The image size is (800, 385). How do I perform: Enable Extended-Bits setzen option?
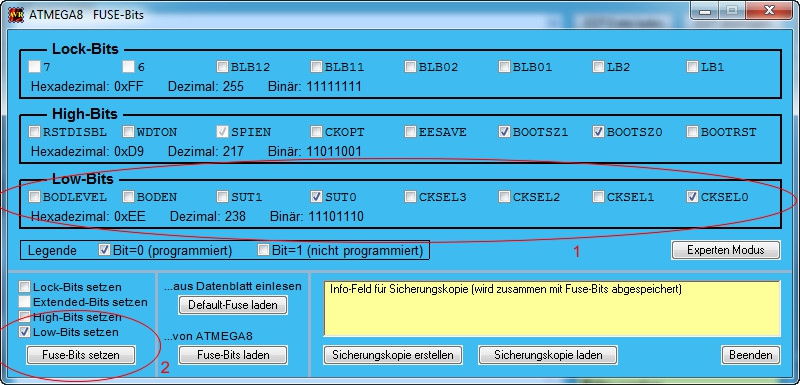coord(24,301)
